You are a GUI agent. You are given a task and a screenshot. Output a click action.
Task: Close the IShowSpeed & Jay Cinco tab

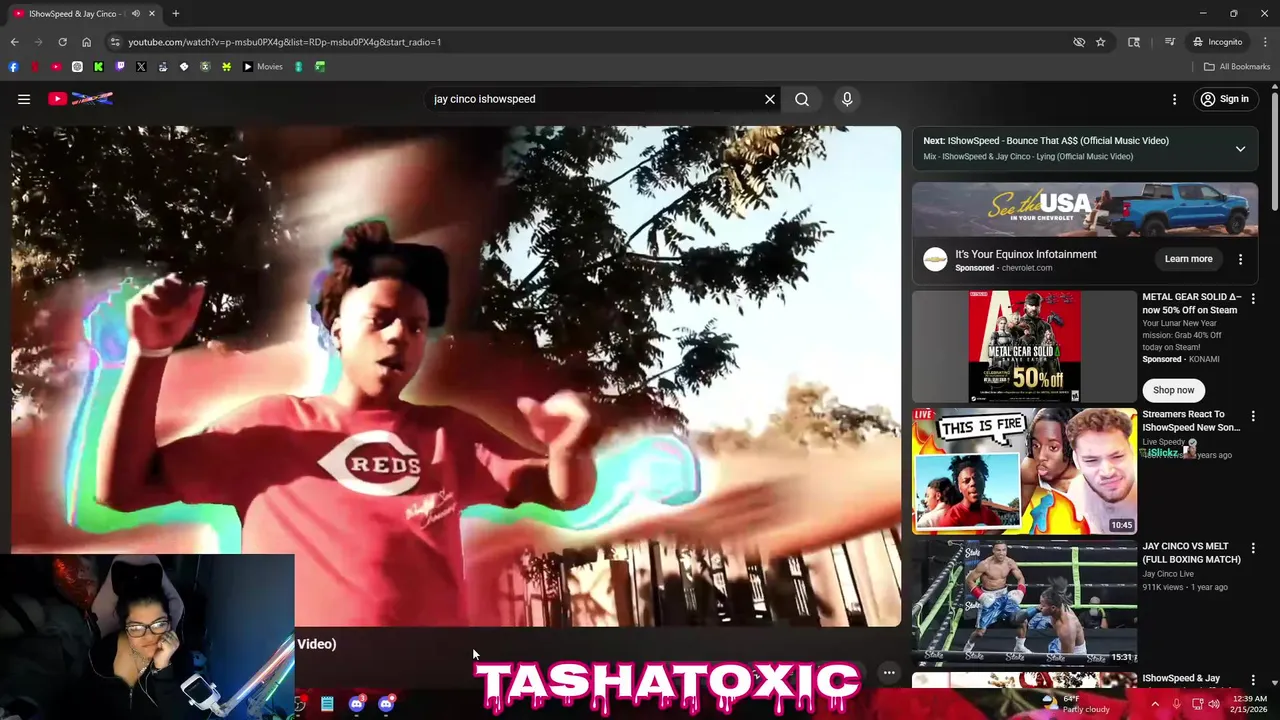(x=153, y=14)
